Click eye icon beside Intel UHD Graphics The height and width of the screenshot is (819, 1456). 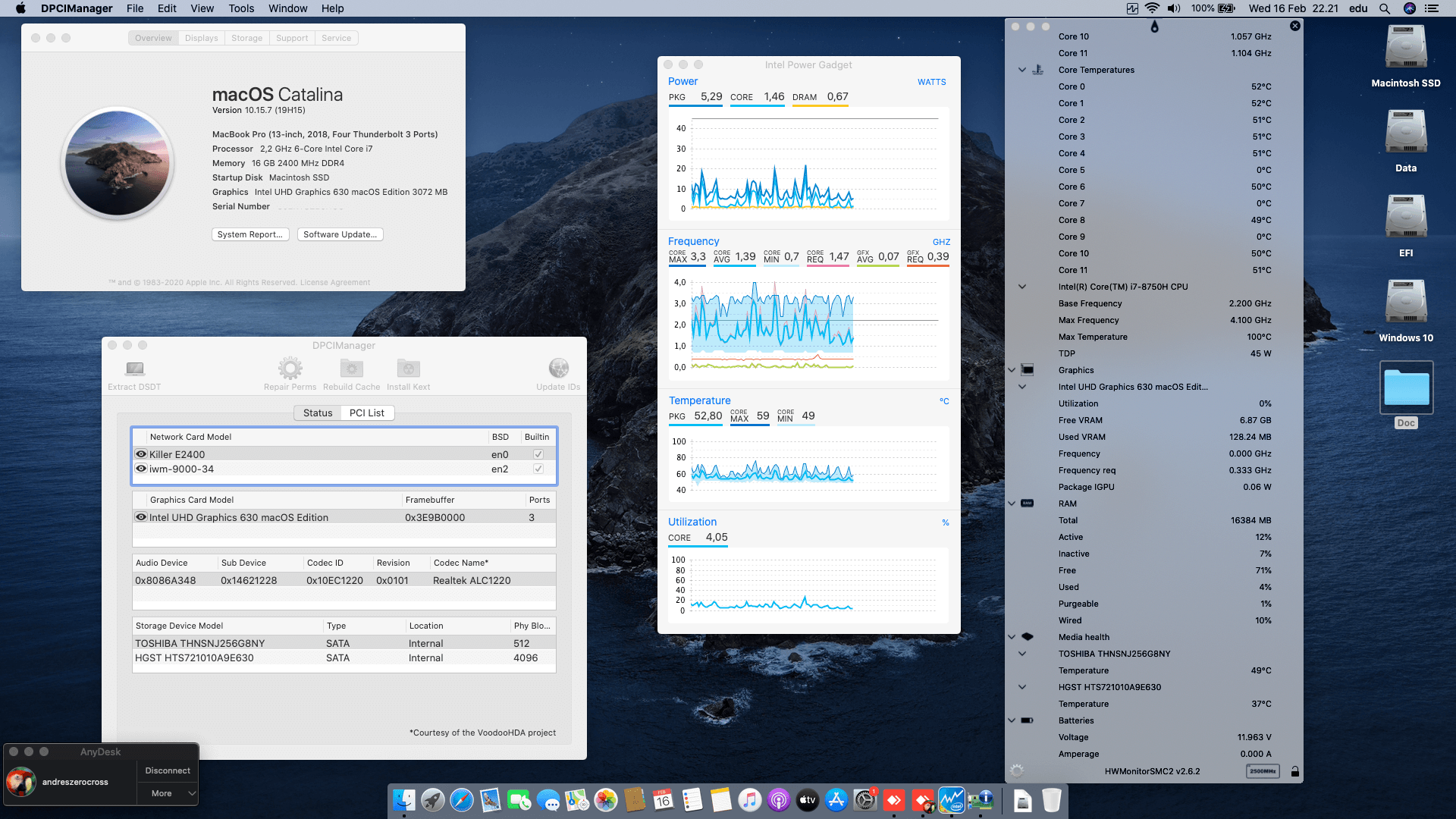(141, 517)
